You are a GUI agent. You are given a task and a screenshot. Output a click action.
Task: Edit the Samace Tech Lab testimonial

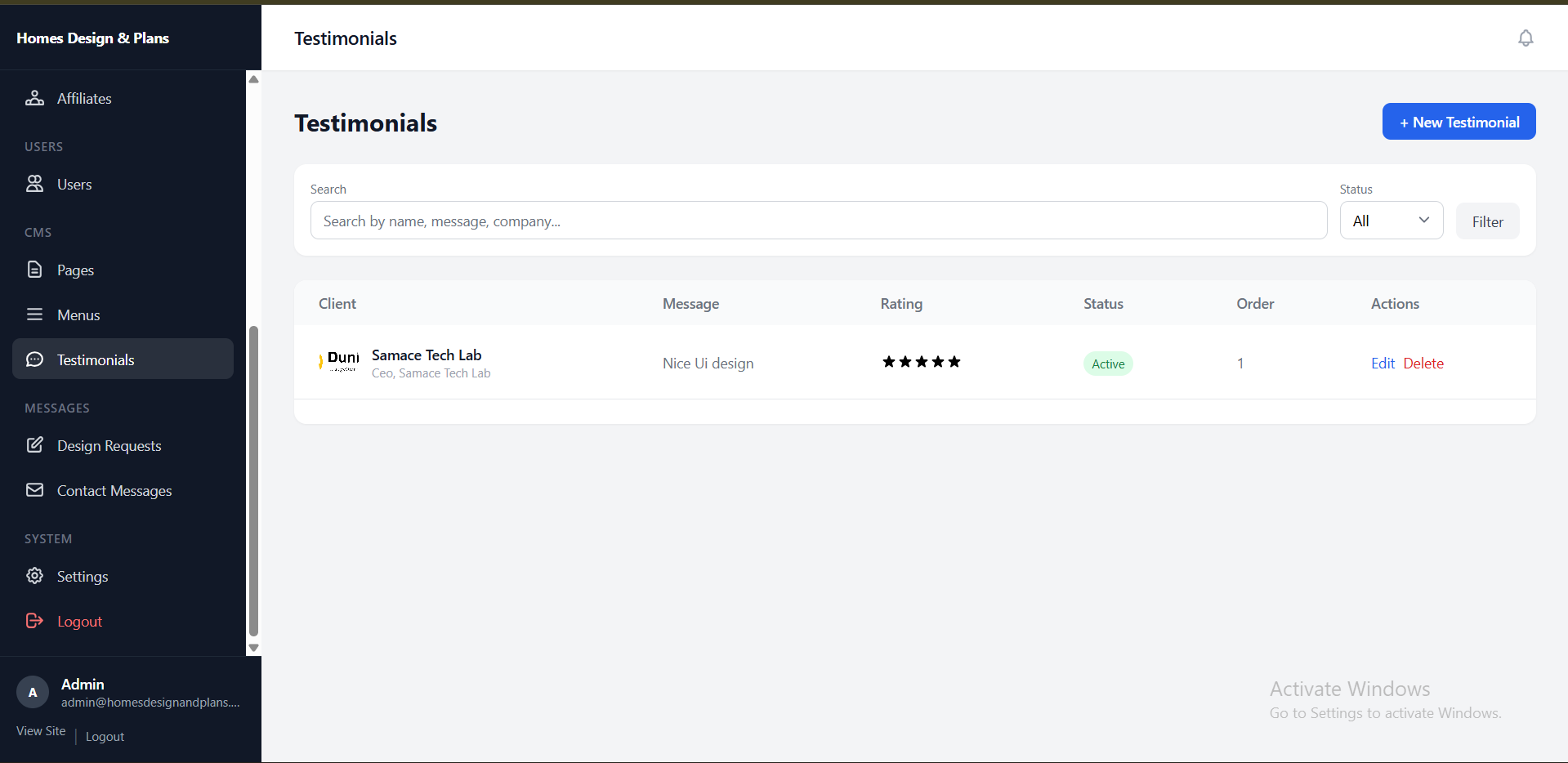click(1382, 363)
